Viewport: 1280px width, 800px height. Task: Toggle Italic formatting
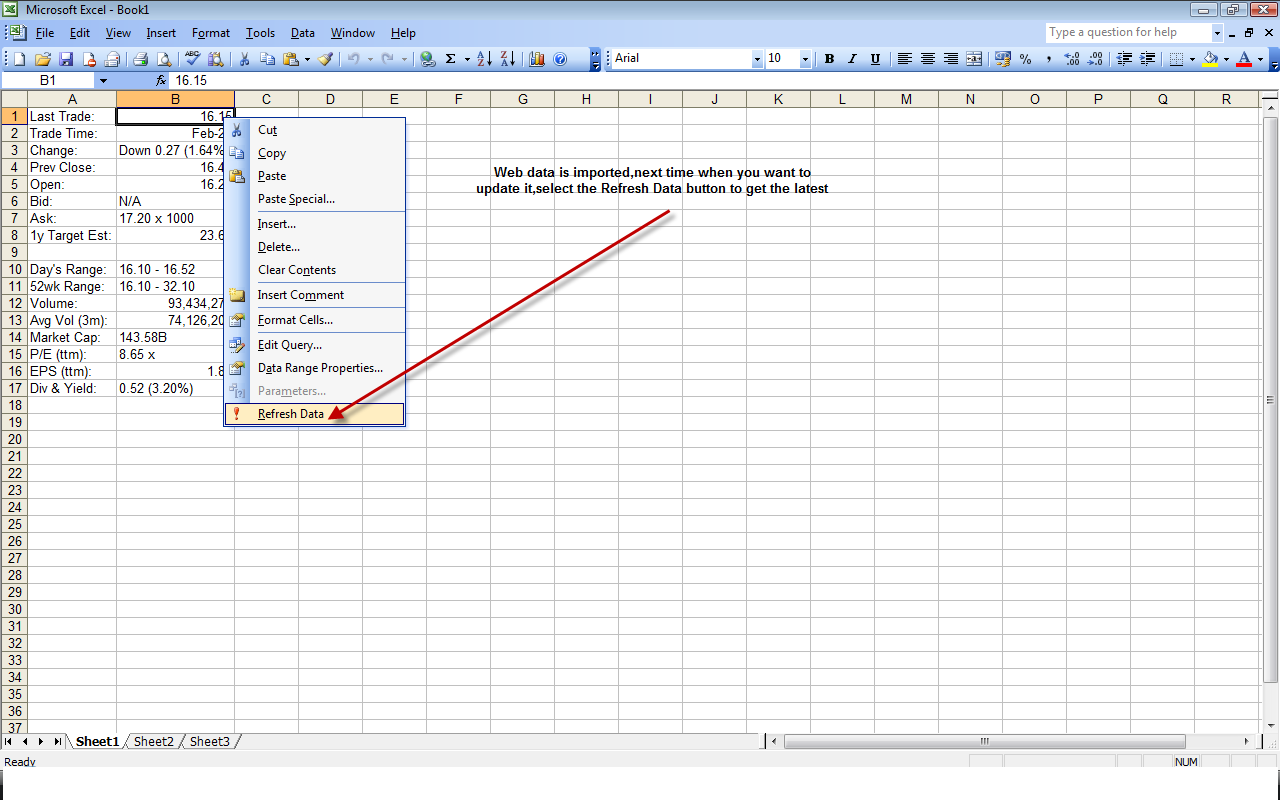[852, 59]
